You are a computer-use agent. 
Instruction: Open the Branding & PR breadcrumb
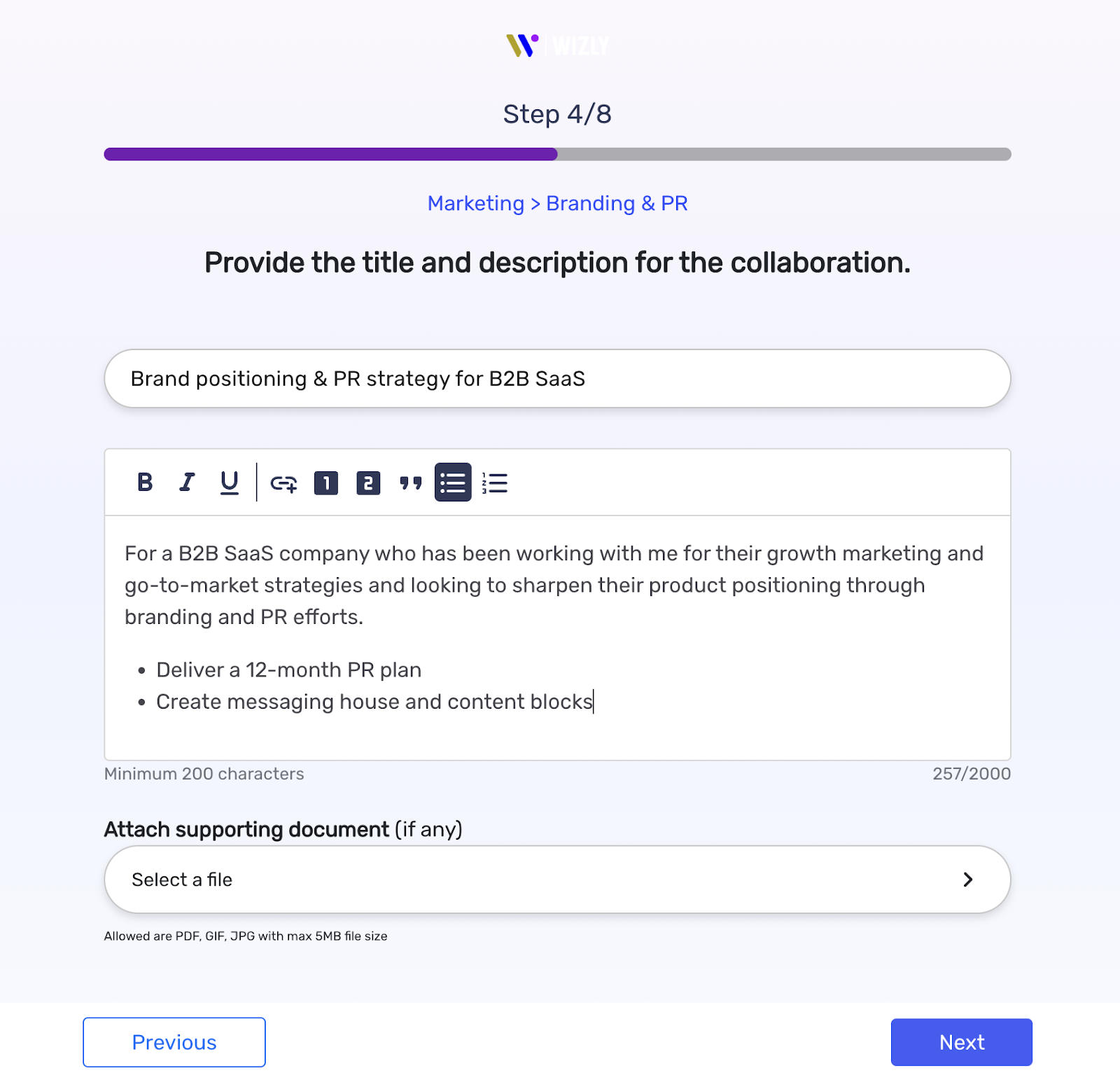617,203
